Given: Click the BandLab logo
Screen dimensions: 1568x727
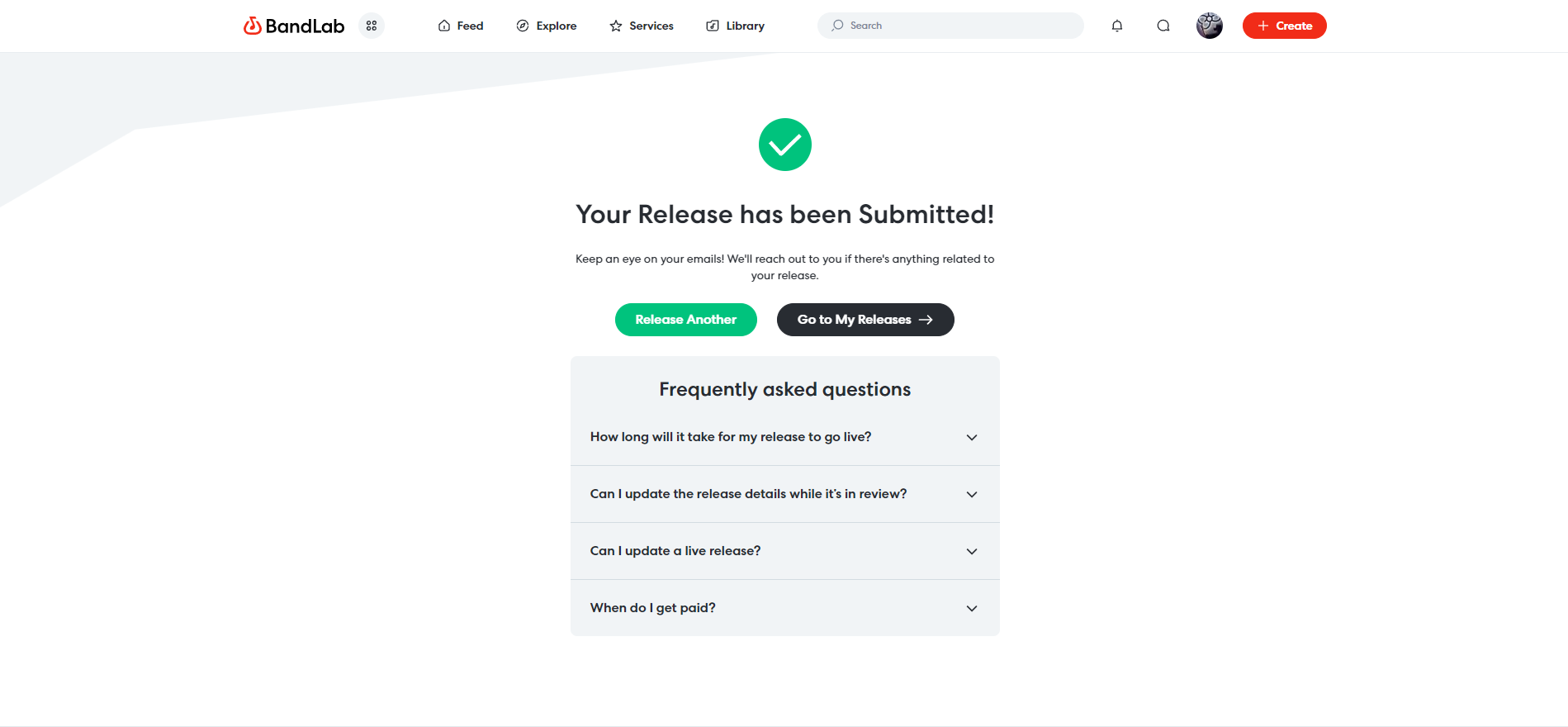Looking at the screenshot, I should click(293, 26).
